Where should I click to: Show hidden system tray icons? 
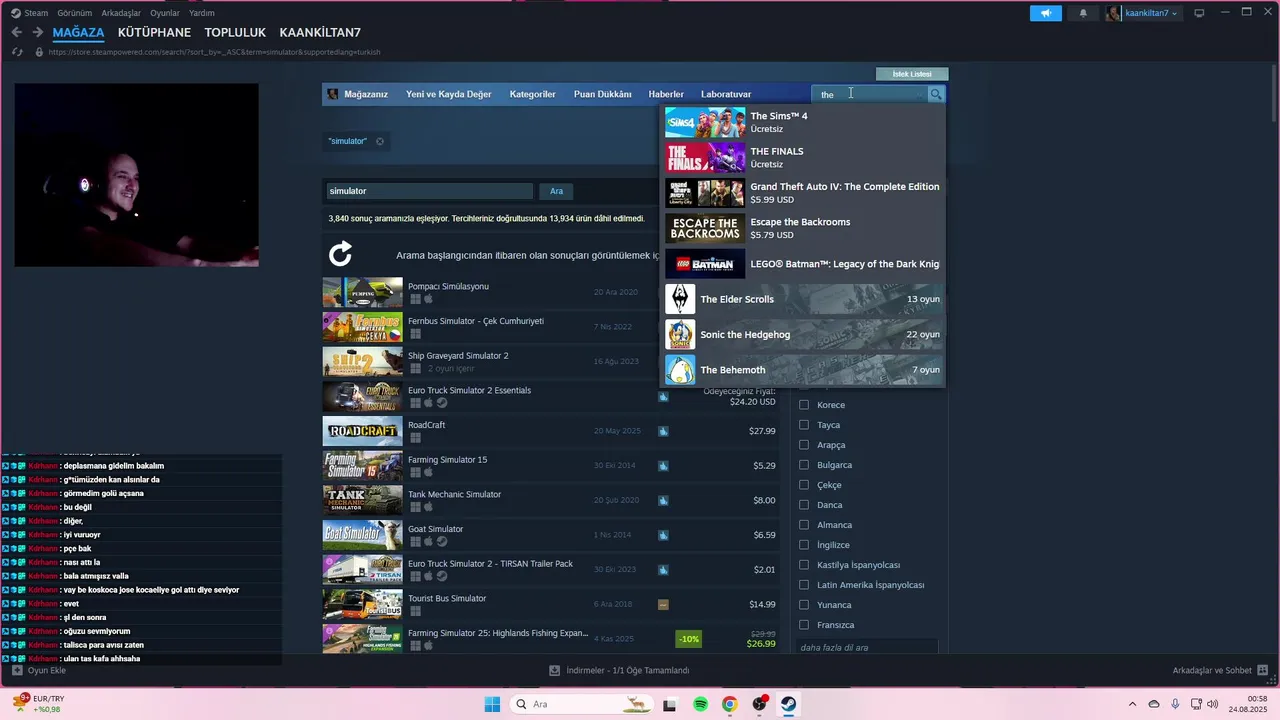coord(1132,704)
